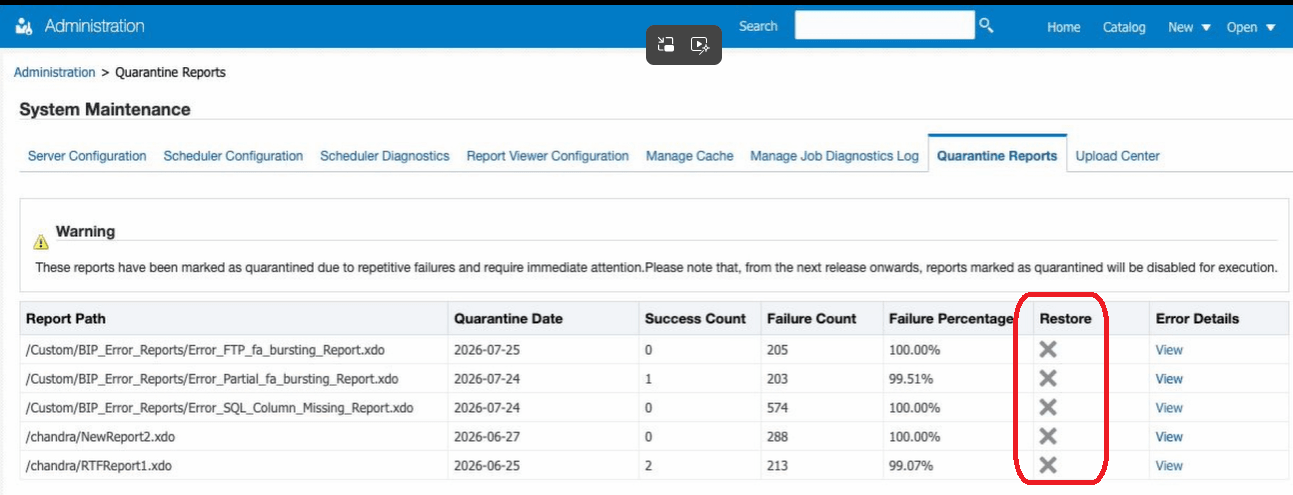The height and width of the screenshot is (495, 1293).
Task: Click the exit picture-in-picture overlay icon
Action: (x=666, y=44)
